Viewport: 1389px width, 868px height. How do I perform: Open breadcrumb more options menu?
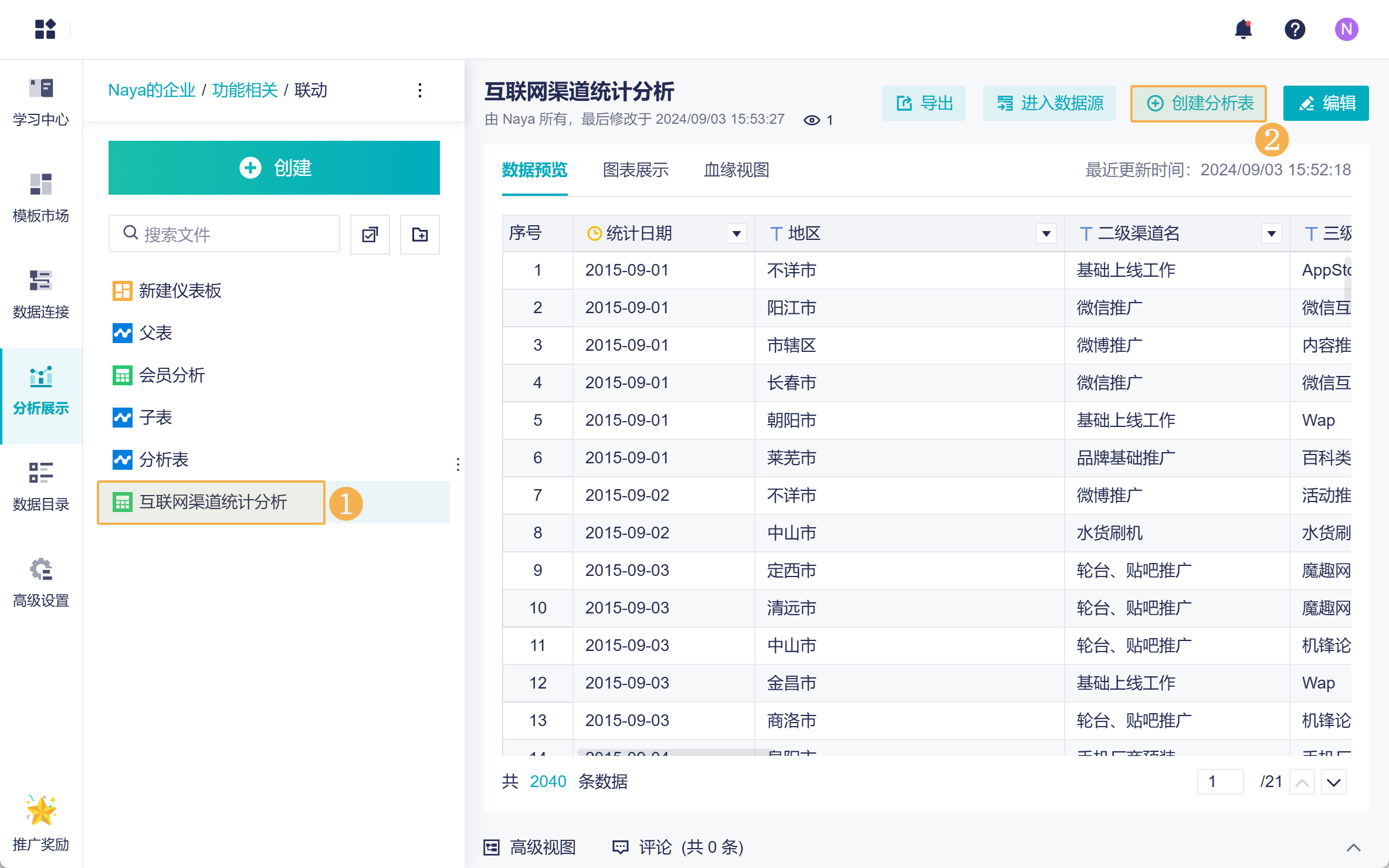coord(420,90)
